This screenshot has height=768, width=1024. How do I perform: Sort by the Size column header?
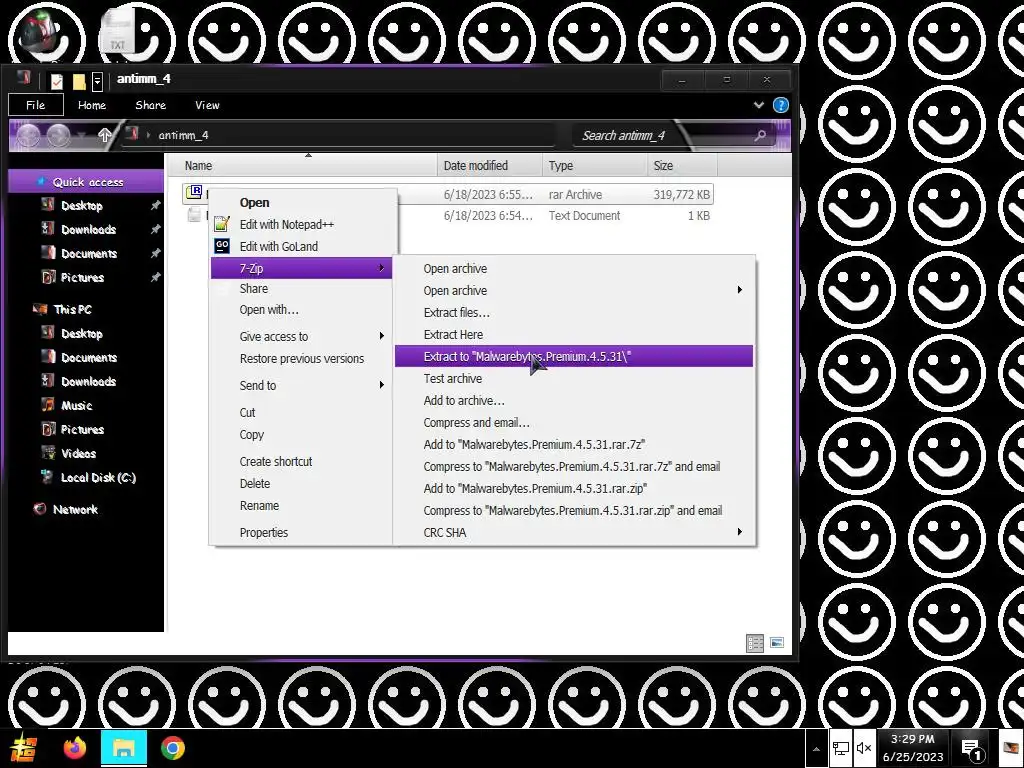point(682,165)
